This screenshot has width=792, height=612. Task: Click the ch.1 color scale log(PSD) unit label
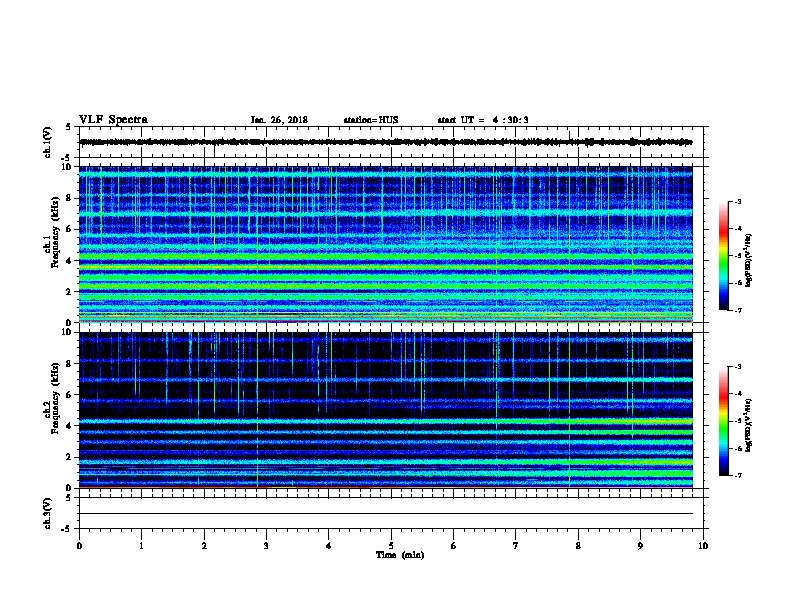coord(748,260)
